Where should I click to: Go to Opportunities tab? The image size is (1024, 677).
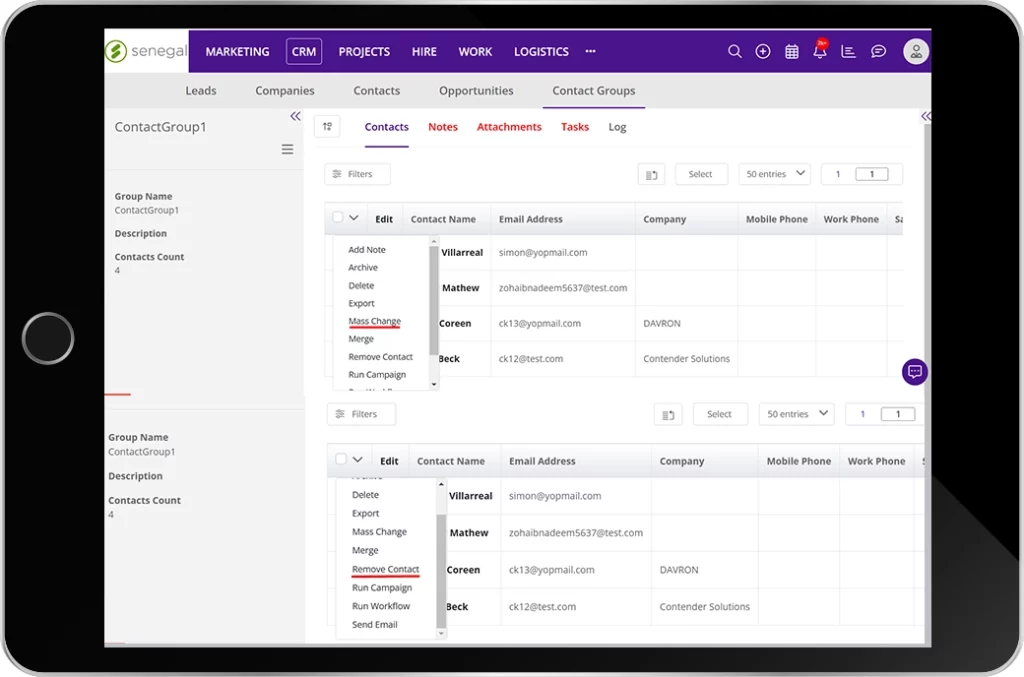point(476,91)
